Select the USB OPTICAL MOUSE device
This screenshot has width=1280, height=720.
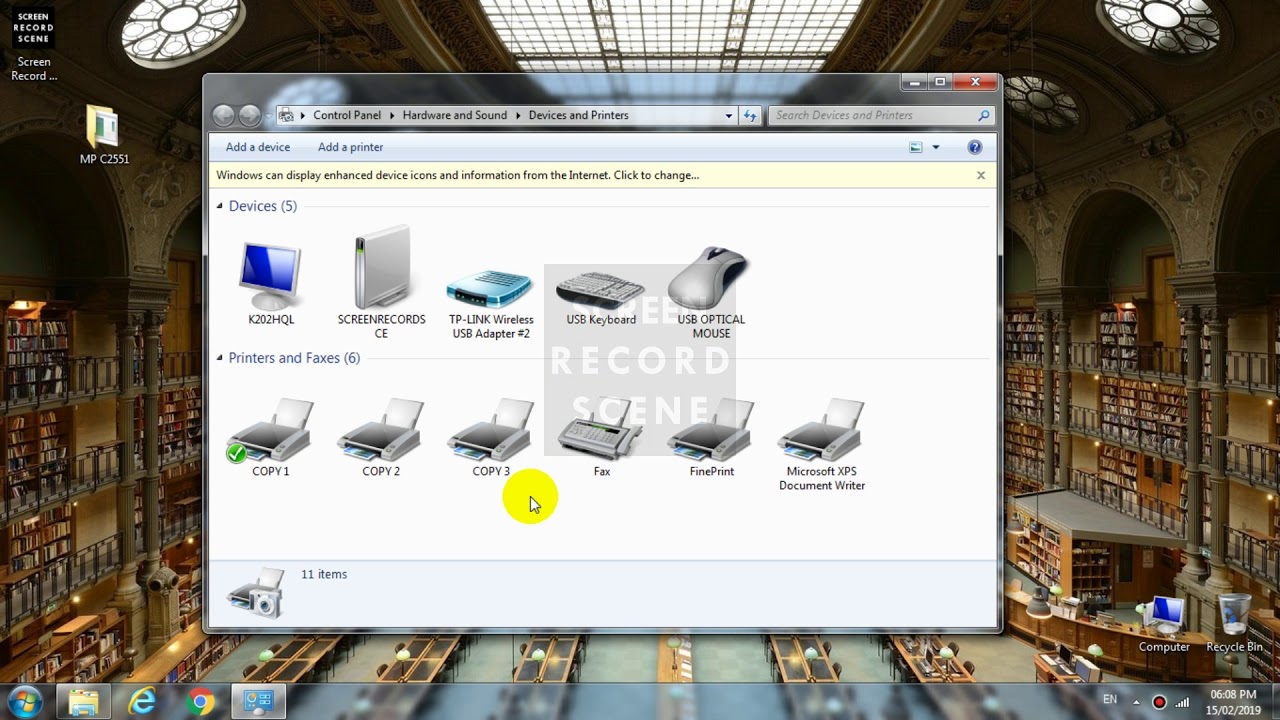point(711,292)
